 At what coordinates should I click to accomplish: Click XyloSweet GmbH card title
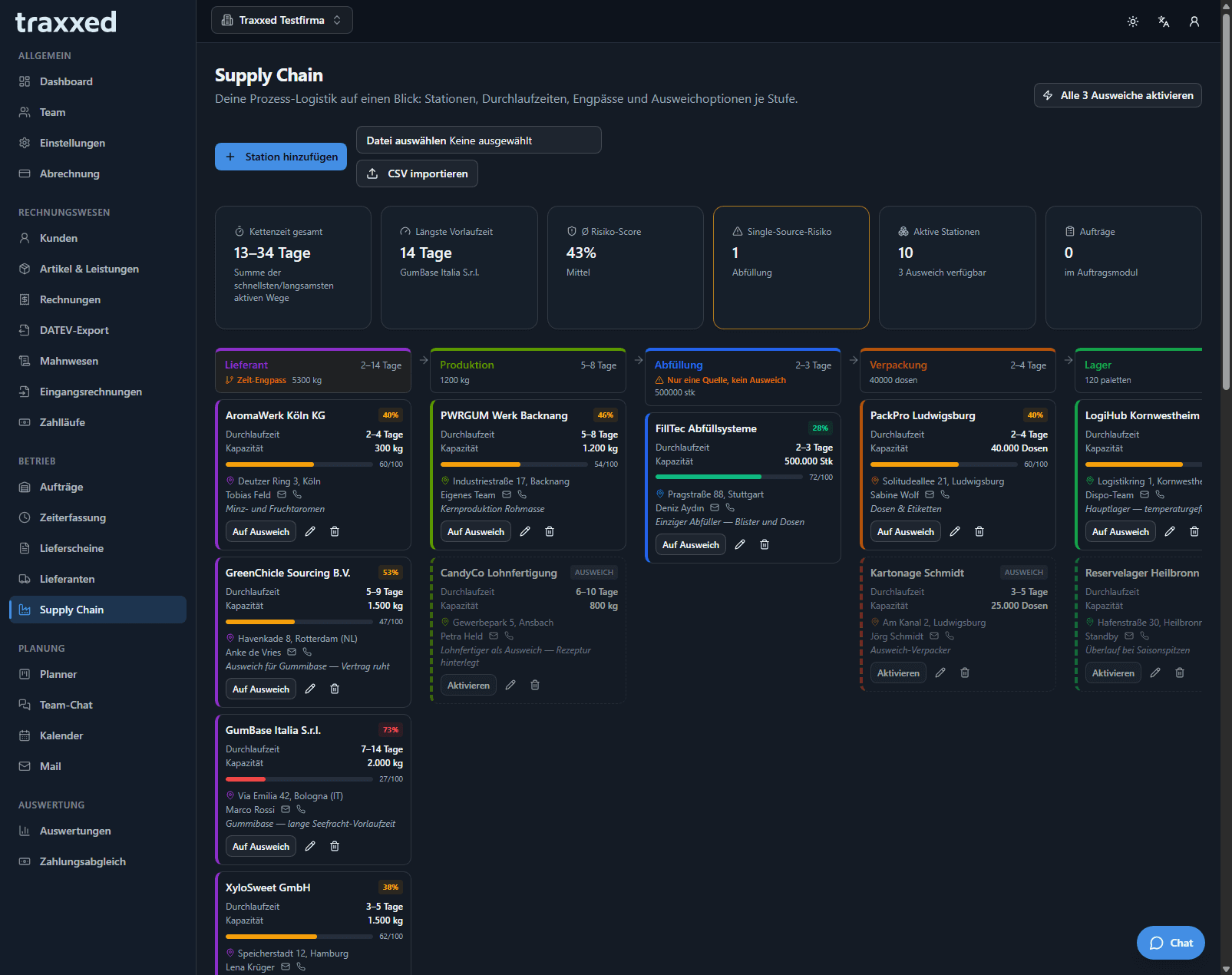coord(268,887)
